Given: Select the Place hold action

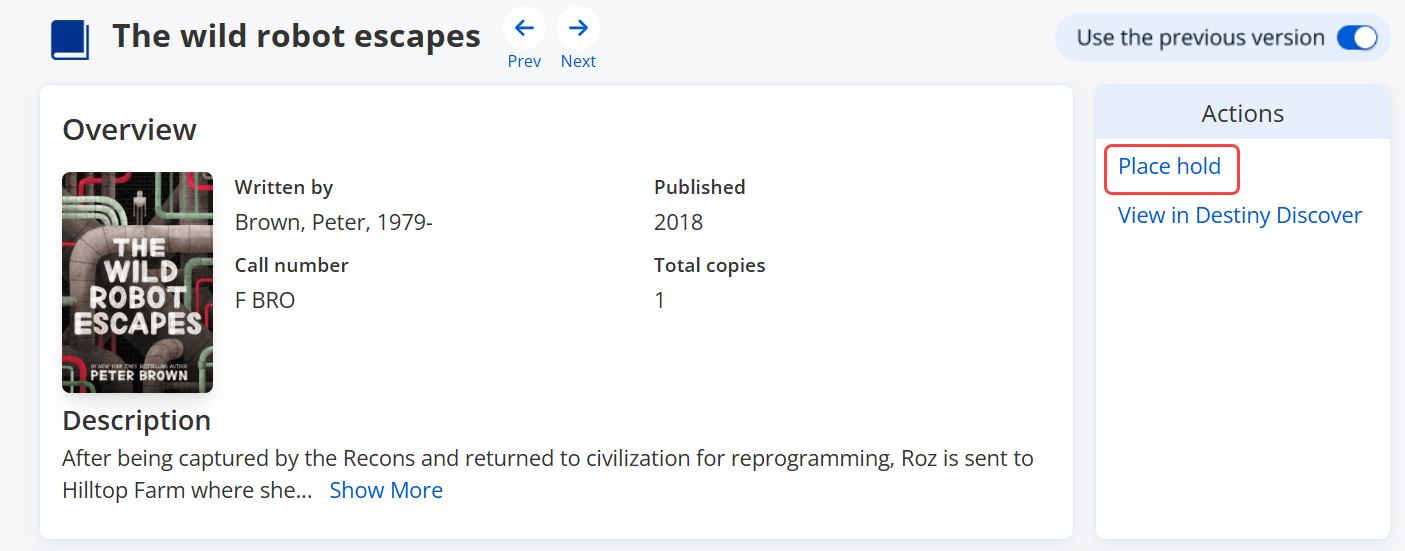Looking at the screenshot, I should click(x=1169, y=166).
